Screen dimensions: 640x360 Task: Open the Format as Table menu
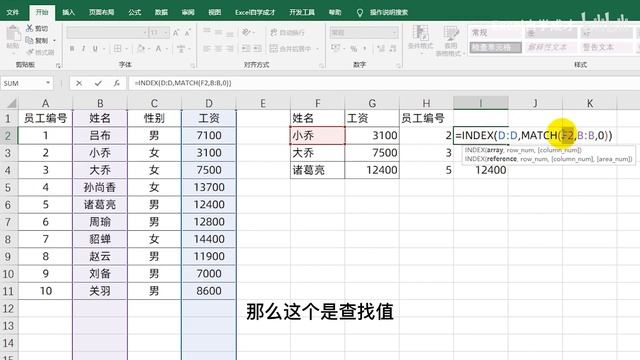[x=451, y=40]
